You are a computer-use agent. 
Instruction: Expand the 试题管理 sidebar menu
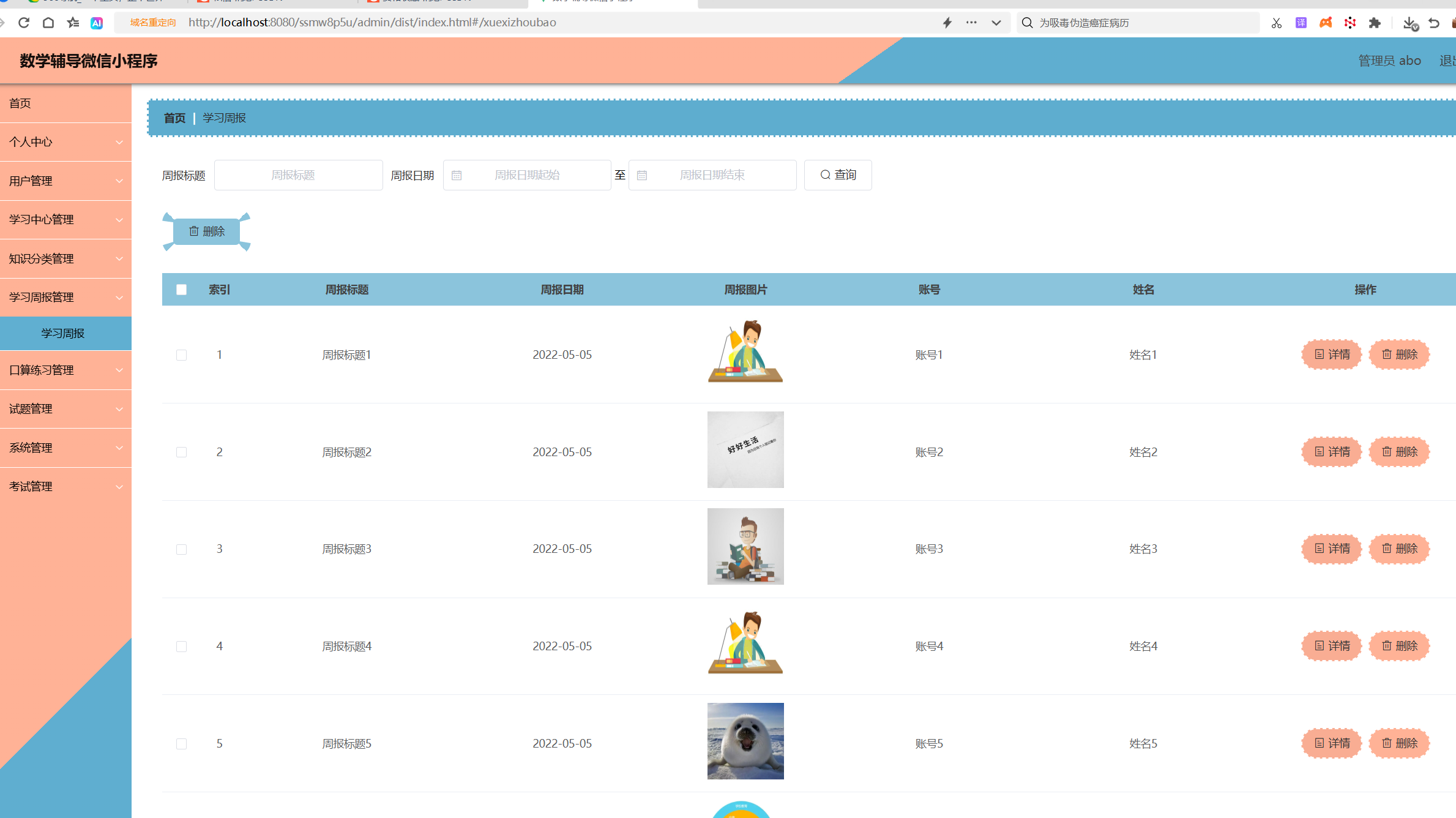click(x=65, y=409)
